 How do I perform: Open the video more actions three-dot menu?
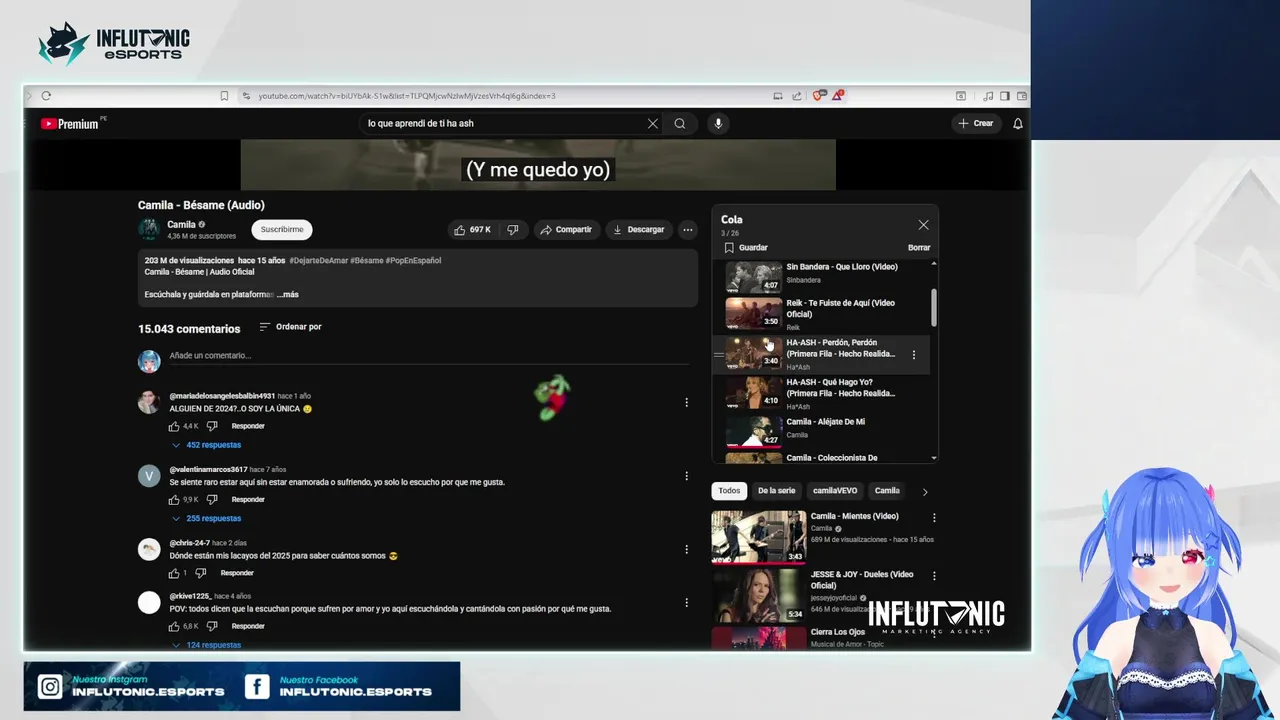coord(687,230)
